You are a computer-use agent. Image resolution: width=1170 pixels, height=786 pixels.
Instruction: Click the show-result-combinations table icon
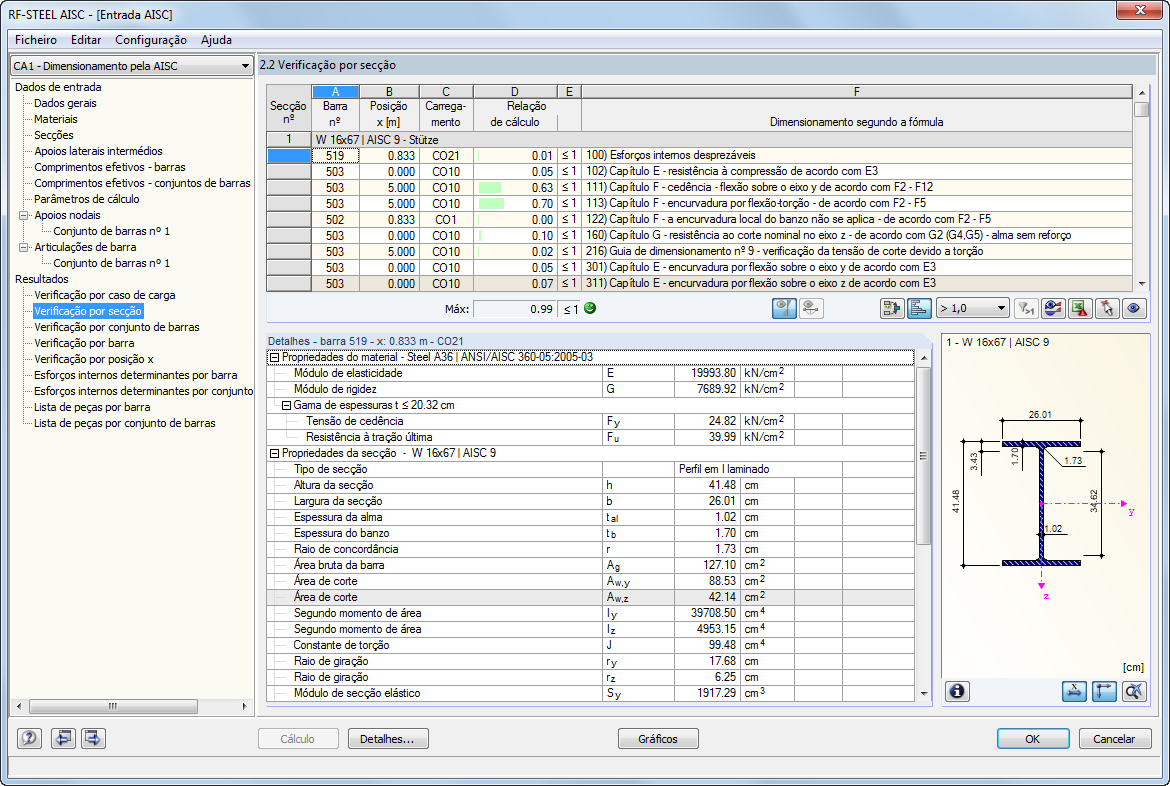point(892,308)
